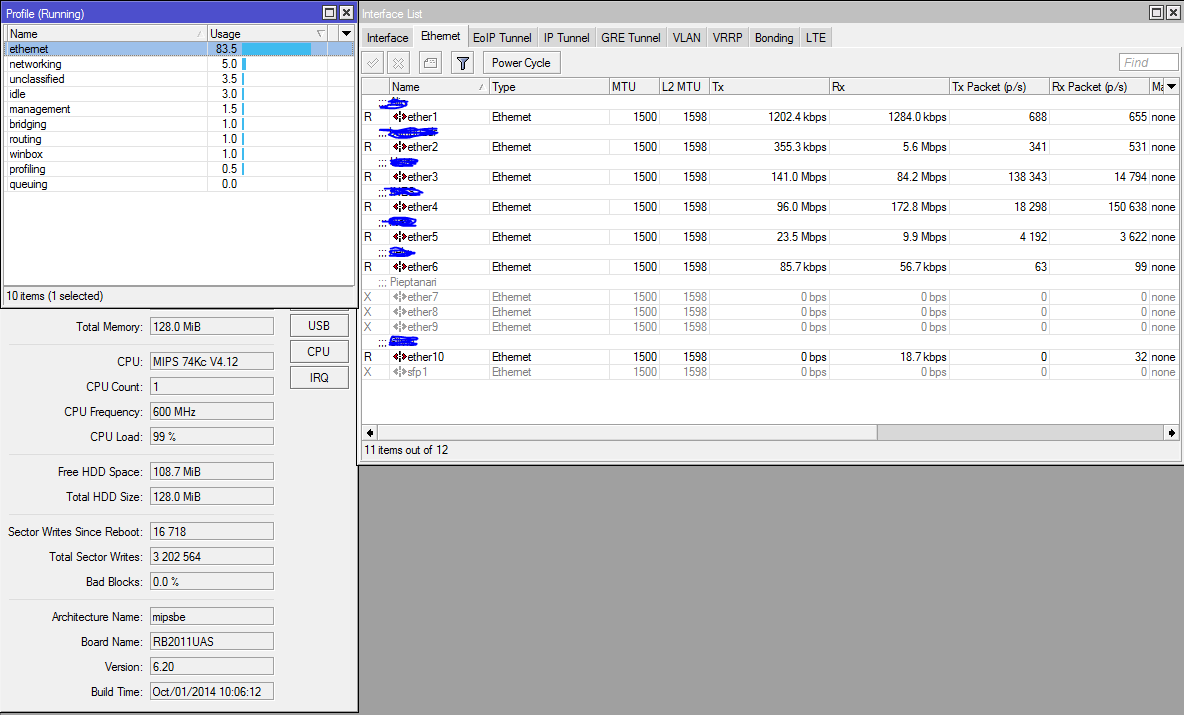
Task: Open the Profile column chooser dropdown
Action: [x=346, y=34]
